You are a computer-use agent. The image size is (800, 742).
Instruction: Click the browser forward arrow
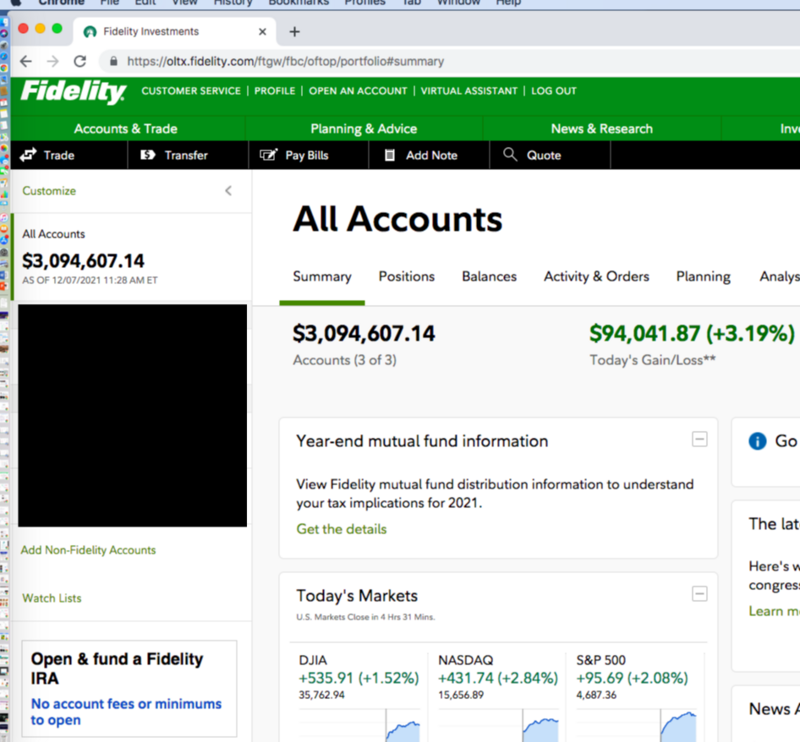[x=53, y=61]
